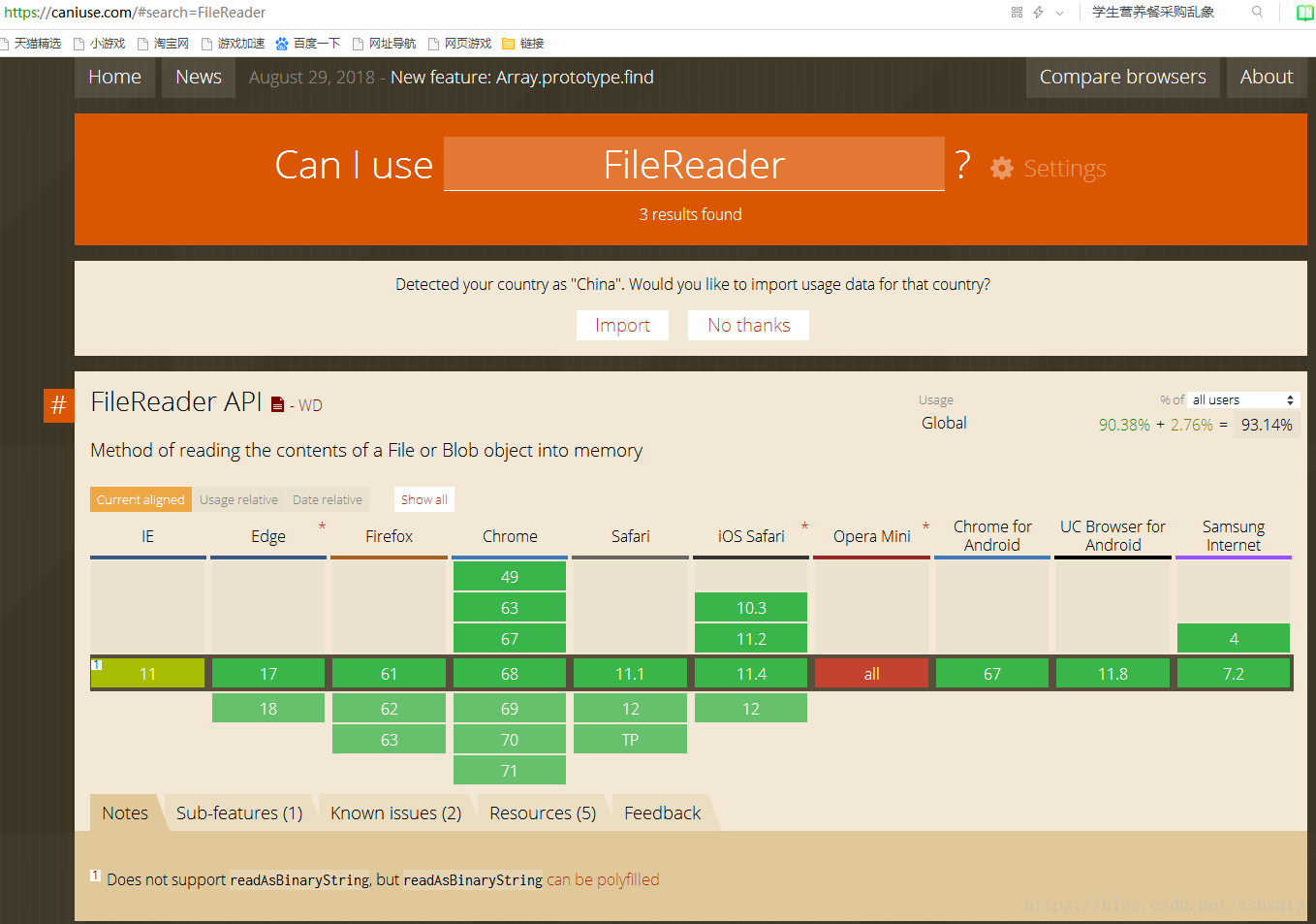Open the 百度一下 bookmark
The width and height of the screenshot is (1316, 924).
(307, 44)
